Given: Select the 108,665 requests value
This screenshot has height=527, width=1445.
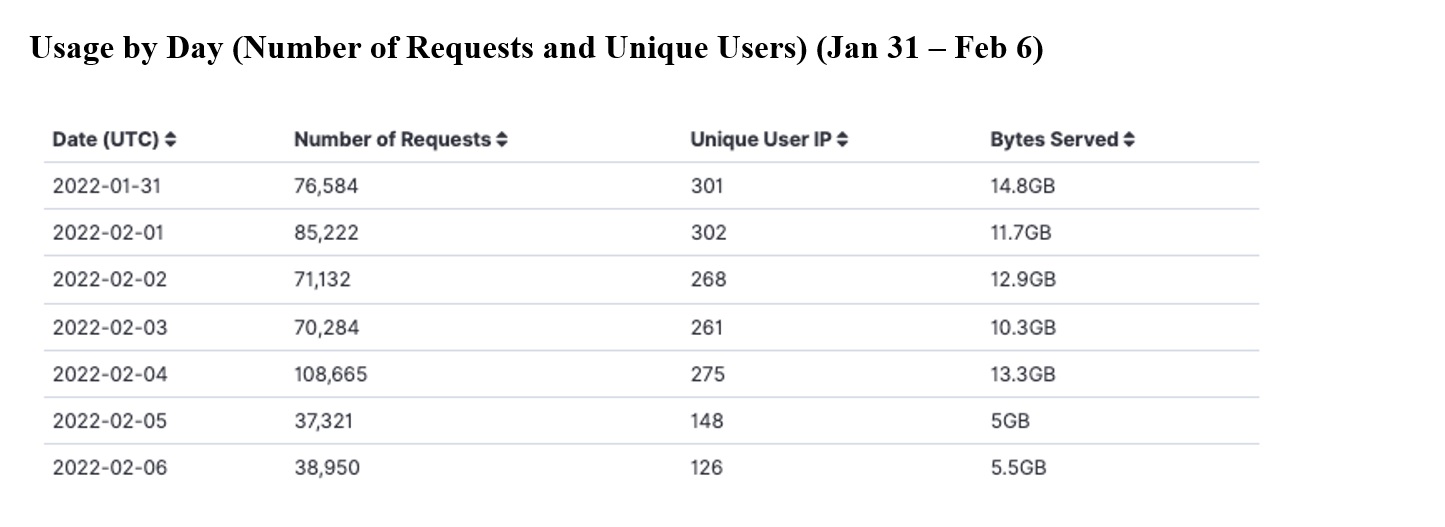Looking at the screenshot, I should tap(330, 375).
